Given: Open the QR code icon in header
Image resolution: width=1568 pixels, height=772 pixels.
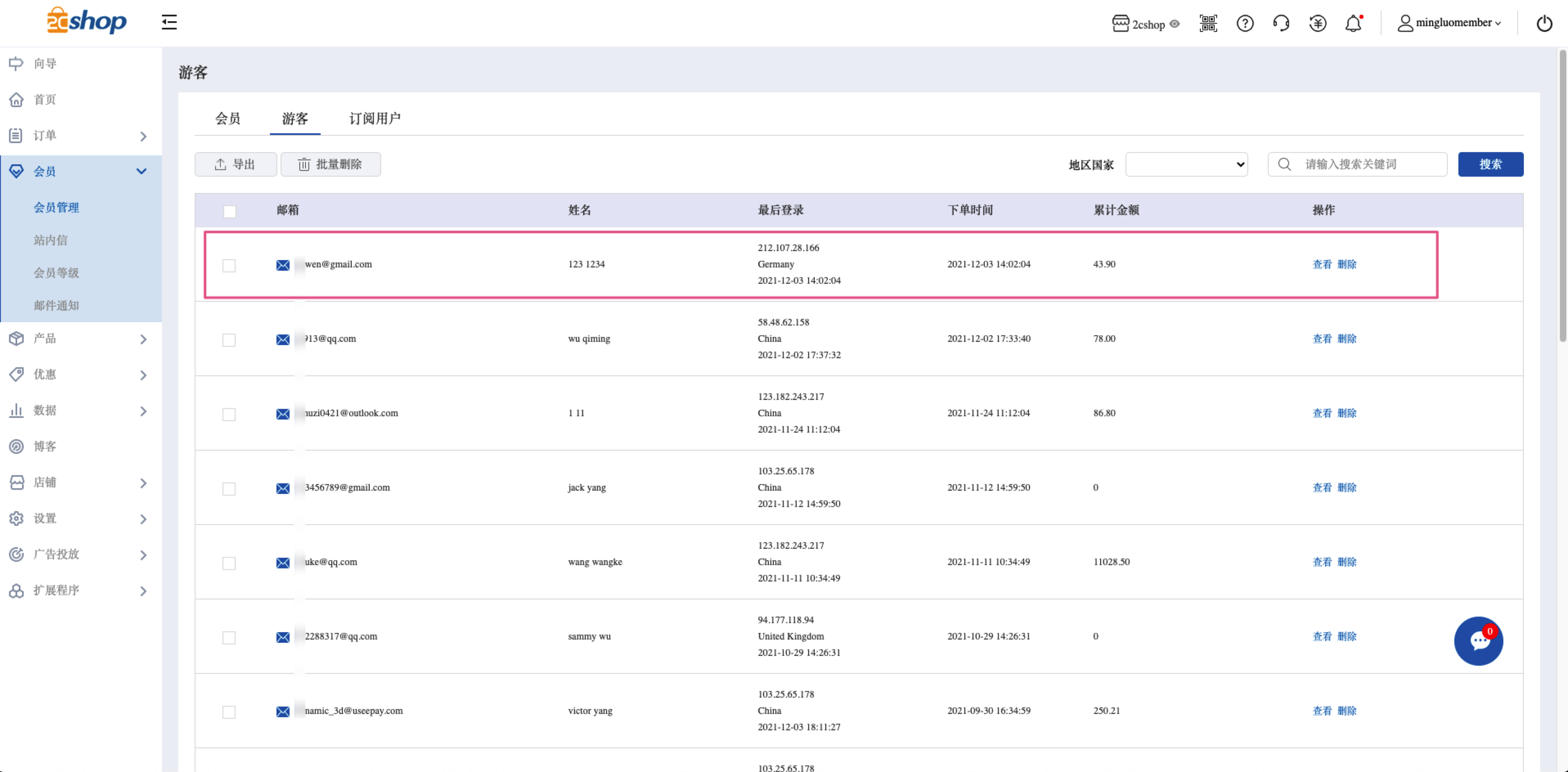Looking at the screenshot, I should (x=1208, y=24).
